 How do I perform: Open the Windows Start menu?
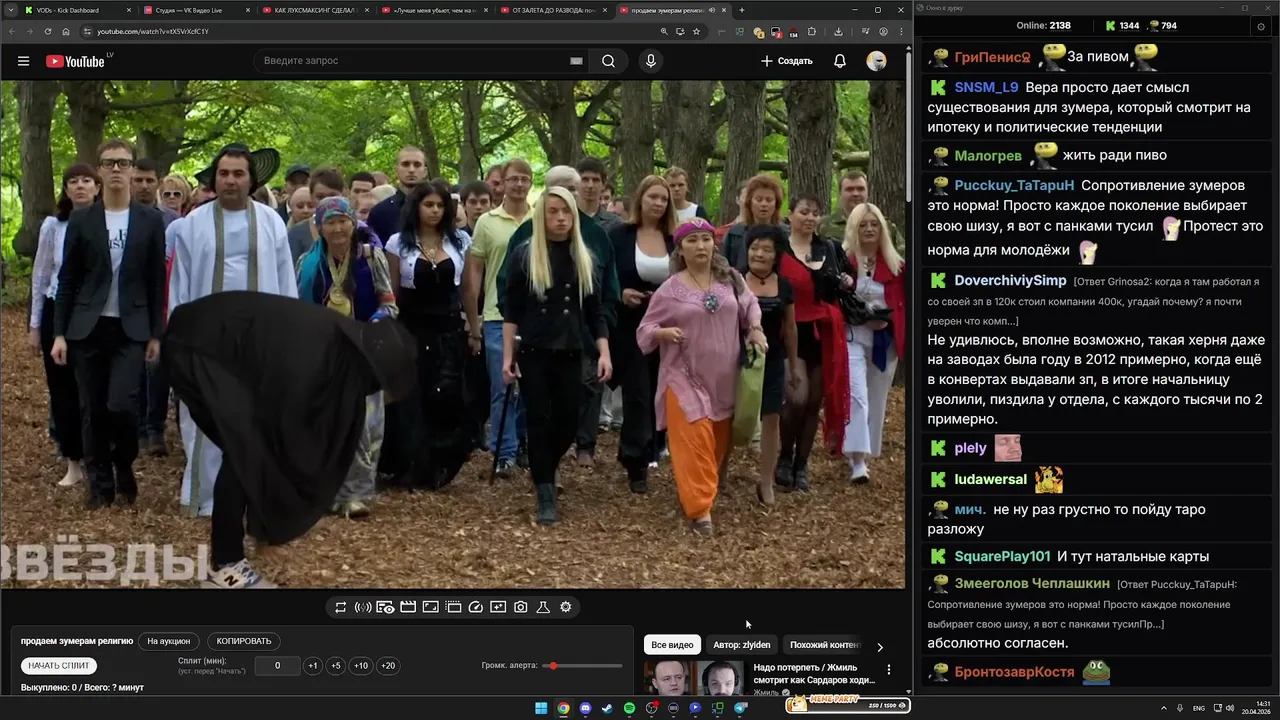point(541,708)
